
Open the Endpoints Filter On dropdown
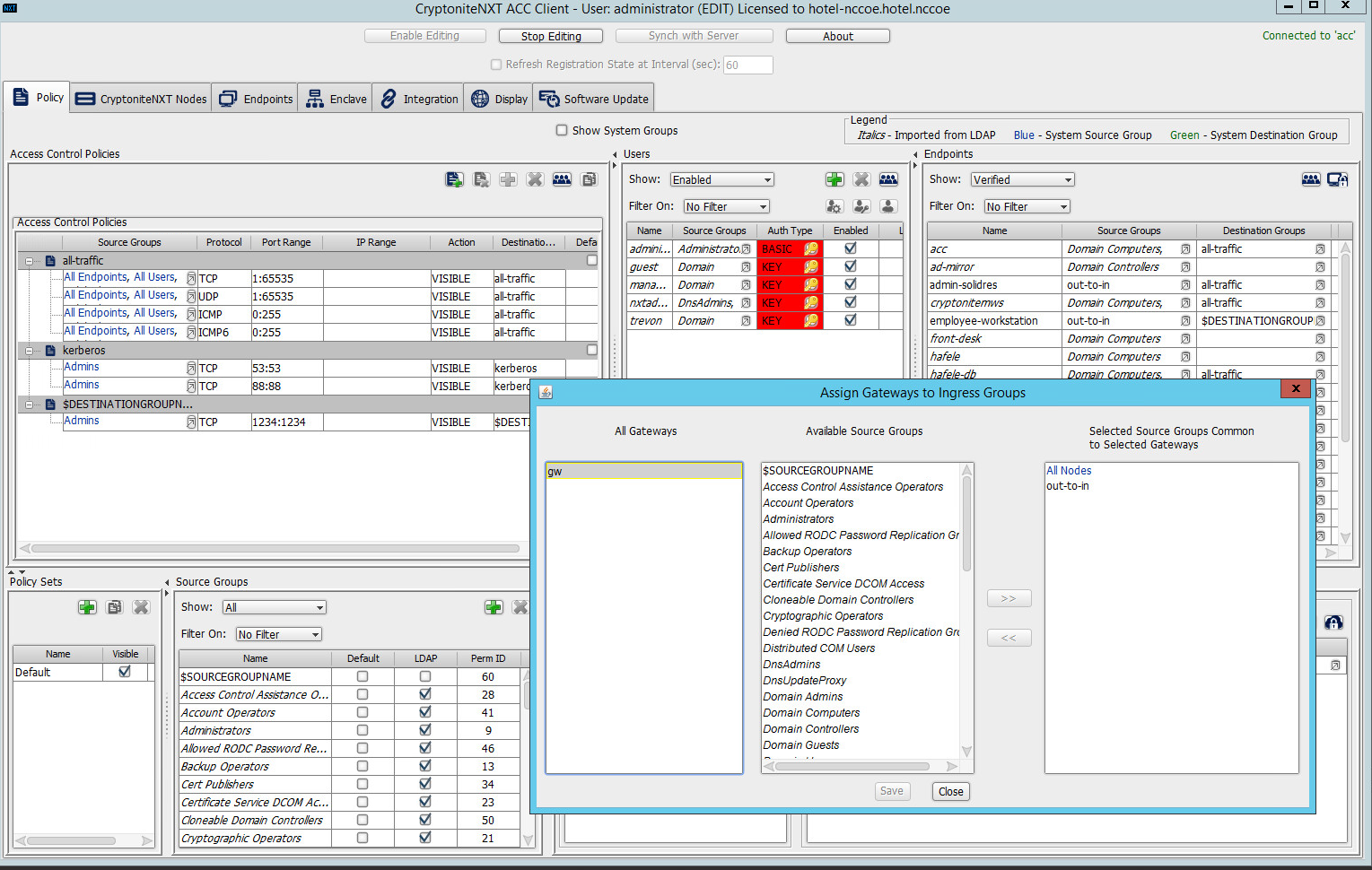click(x=1027, y=206)
